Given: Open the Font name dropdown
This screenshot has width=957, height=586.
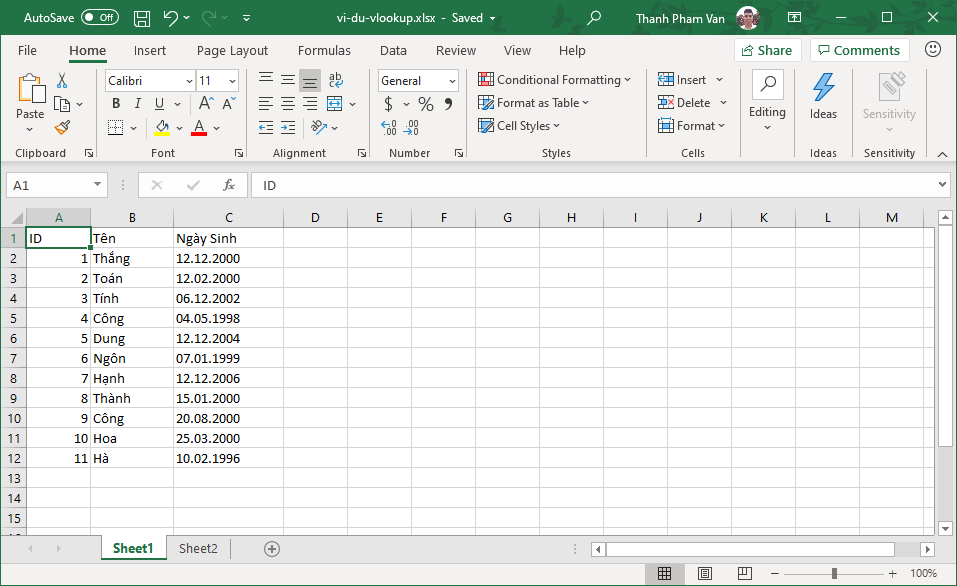Looking at the screenshot, I should [x=189, y=81].
